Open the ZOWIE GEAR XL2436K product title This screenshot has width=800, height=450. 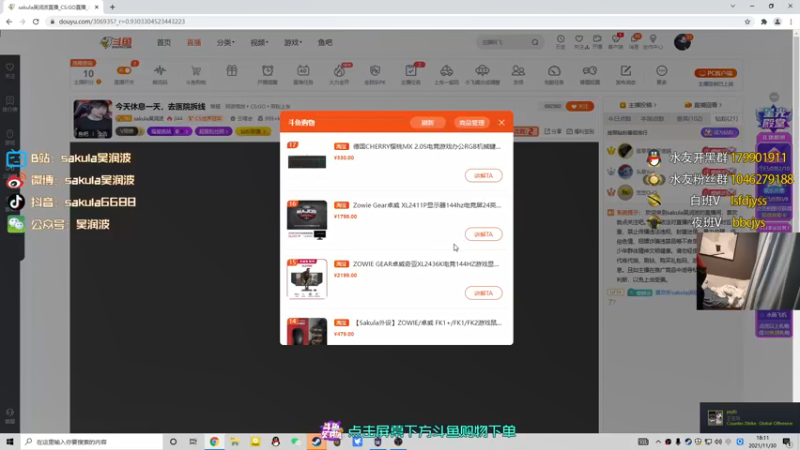[426, 264]
